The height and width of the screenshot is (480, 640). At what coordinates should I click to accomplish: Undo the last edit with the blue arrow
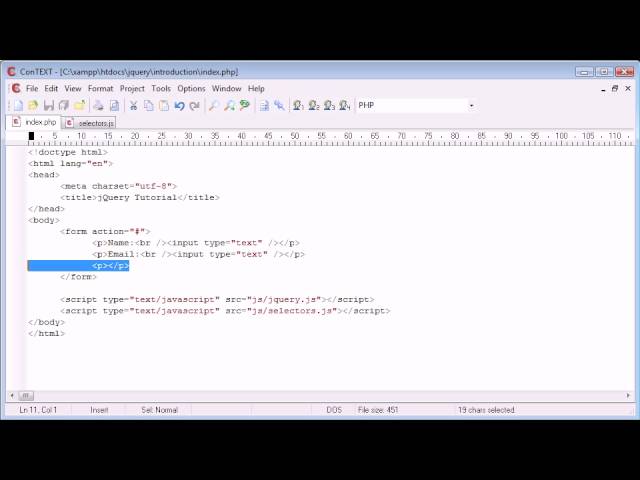pos(179,106)
